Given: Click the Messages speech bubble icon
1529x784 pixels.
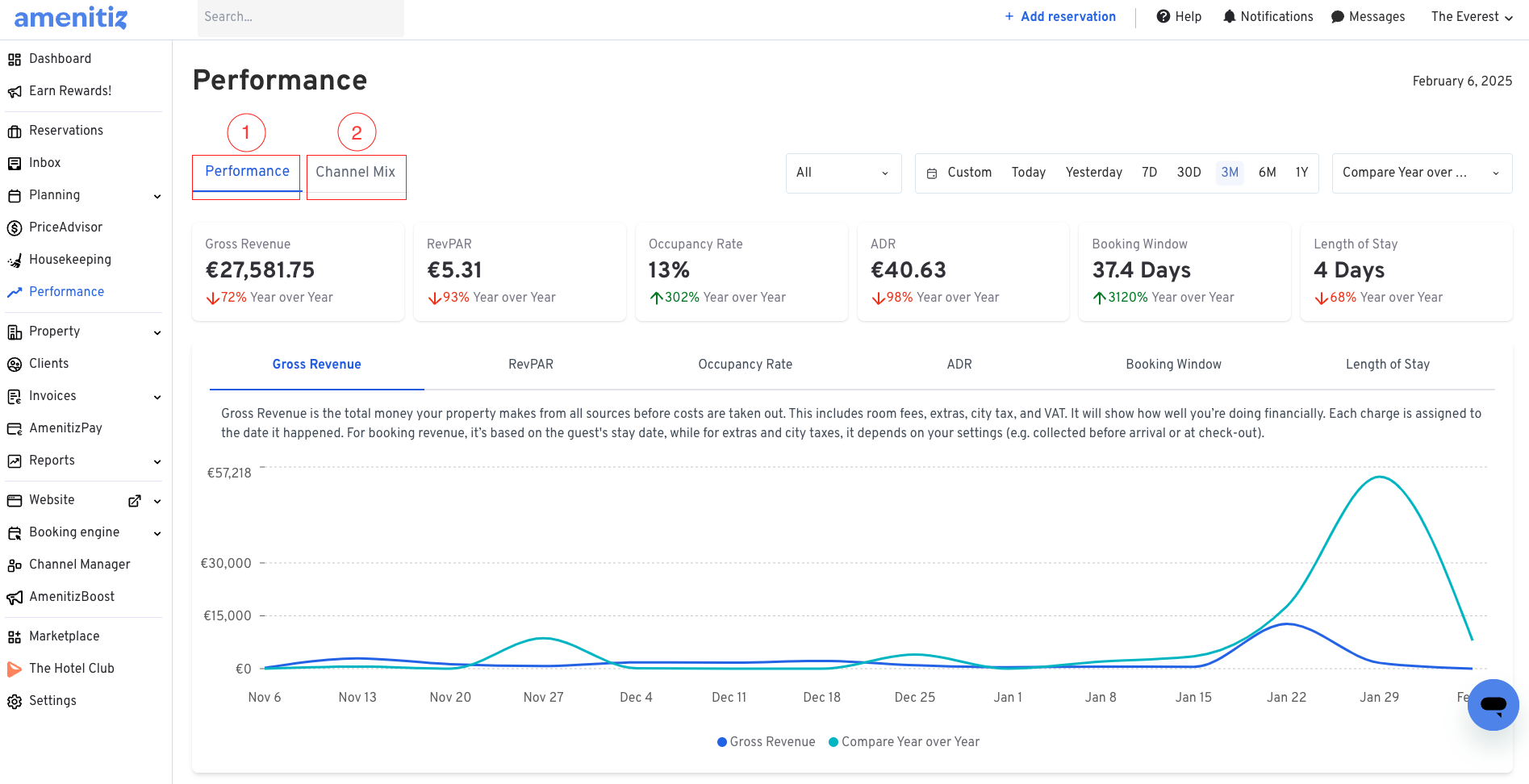Looking at the screenshot, I should click(x=1338, y=16).
